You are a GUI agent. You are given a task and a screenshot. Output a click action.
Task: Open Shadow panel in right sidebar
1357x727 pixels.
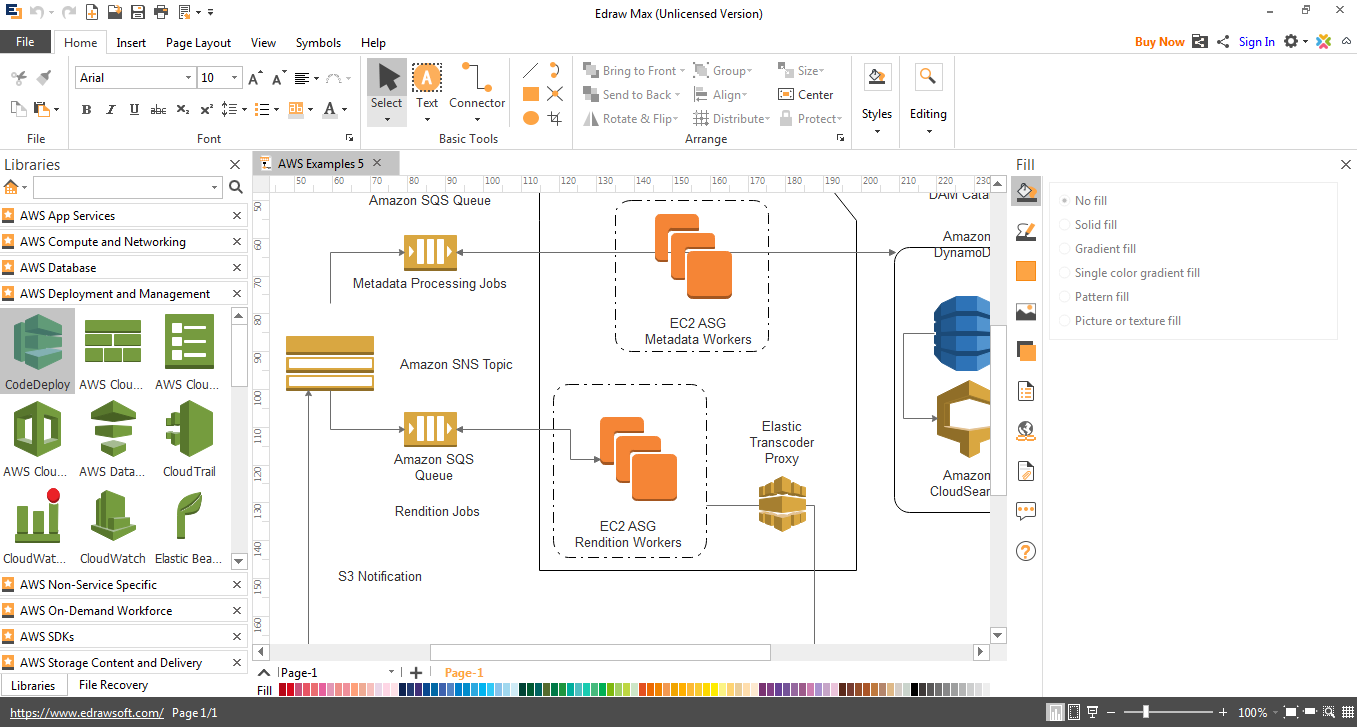1025,351
